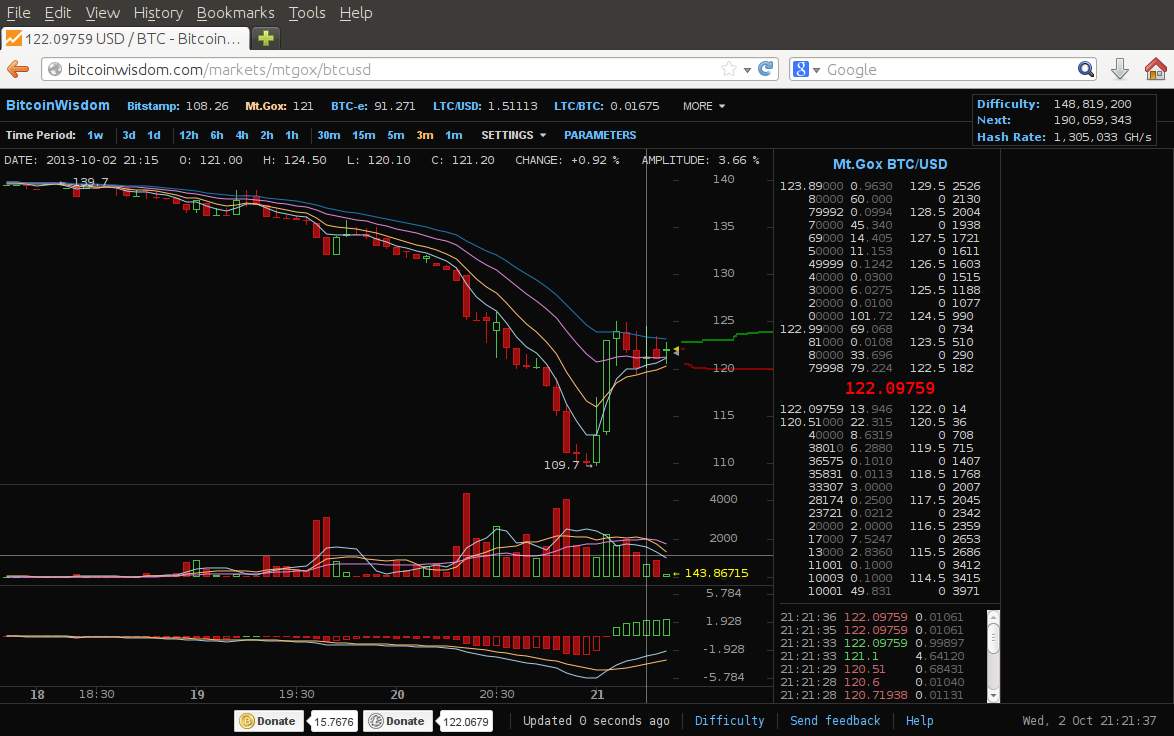The width and height of the screenshot is (1174, 736).
Task: Open the SETTINGS dropdown
Action: coord(514,136)
